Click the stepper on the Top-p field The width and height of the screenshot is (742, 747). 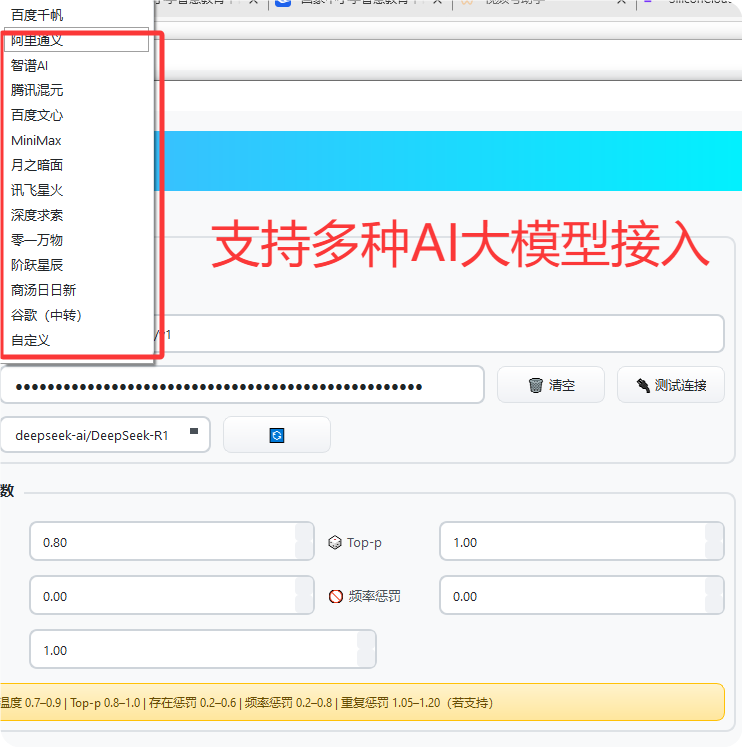(714, 542)
